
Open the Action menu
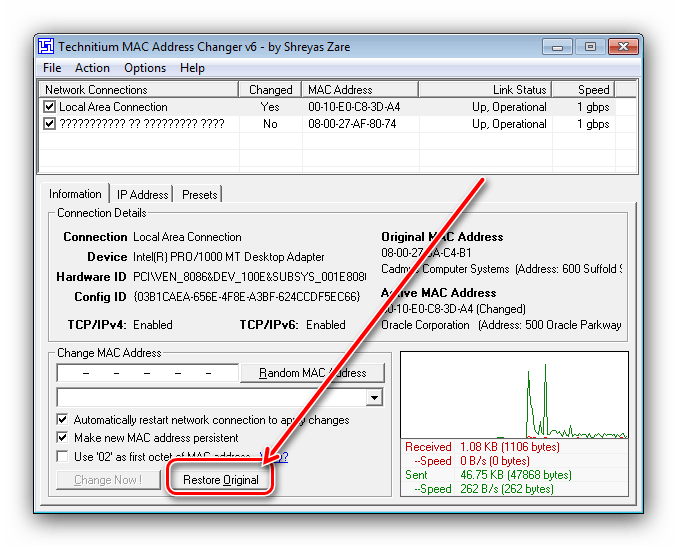(x=92, y=68)
